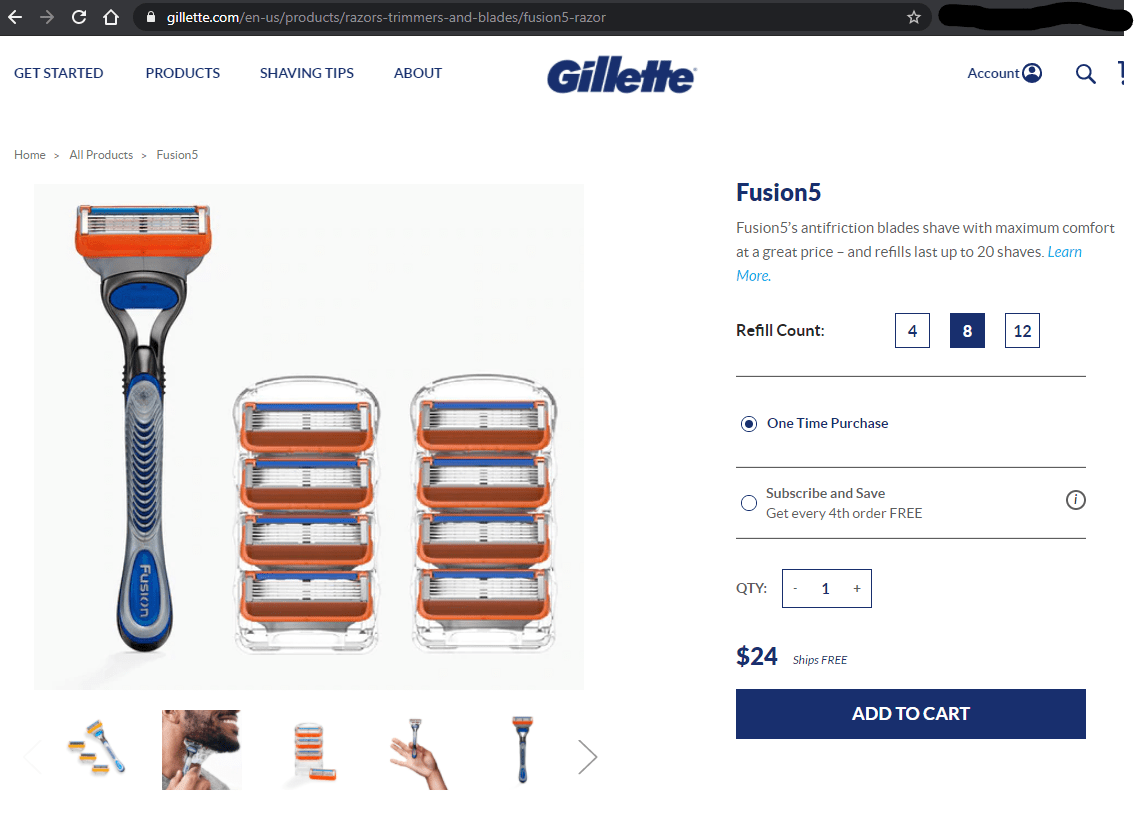Open site search magnifier icon
Viewport: 1134px width, 819px height.
pos(1085,73)
